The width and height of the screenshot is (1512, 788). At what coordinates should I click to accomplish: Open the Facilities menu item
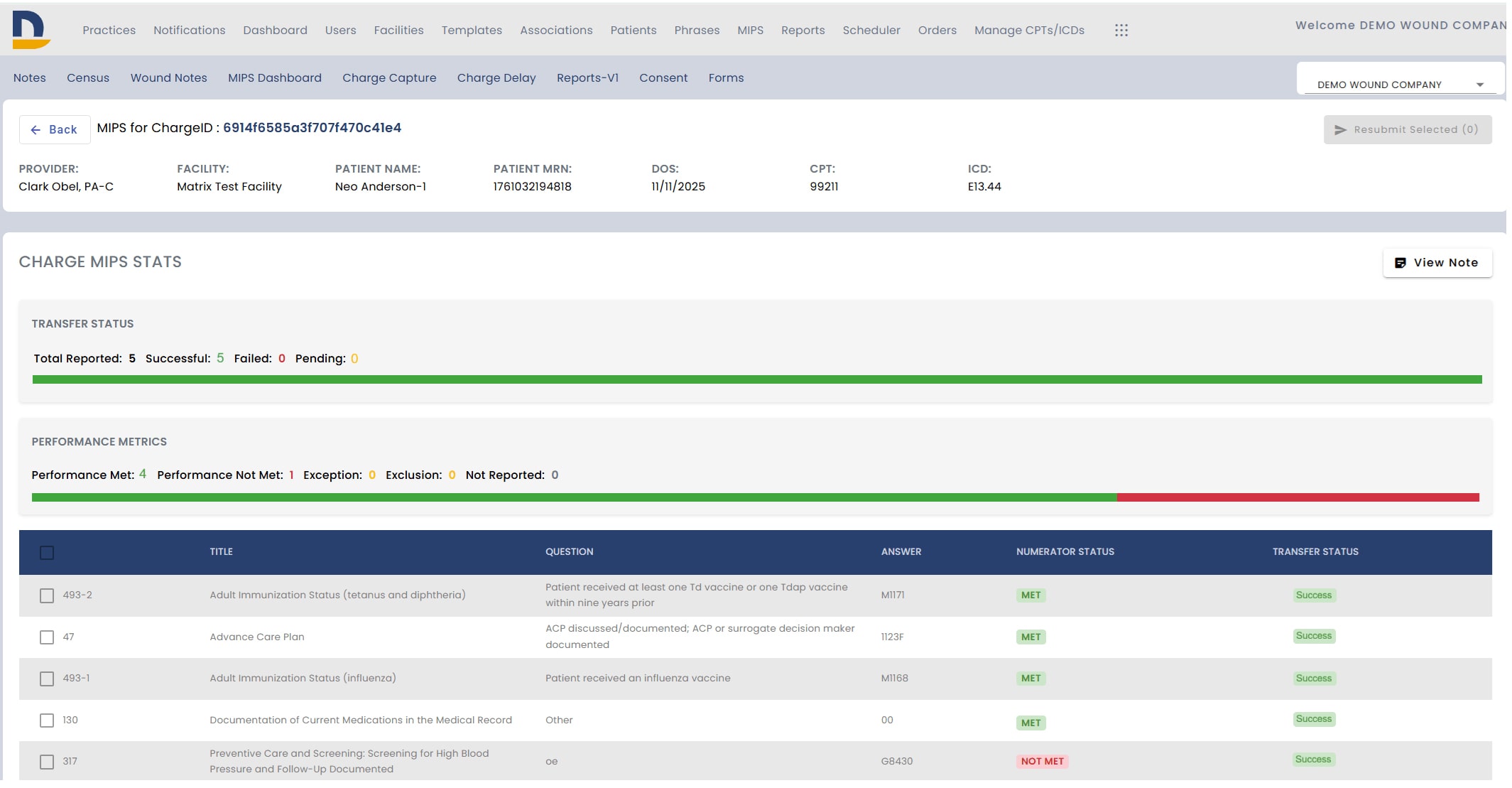click(398, 30)
